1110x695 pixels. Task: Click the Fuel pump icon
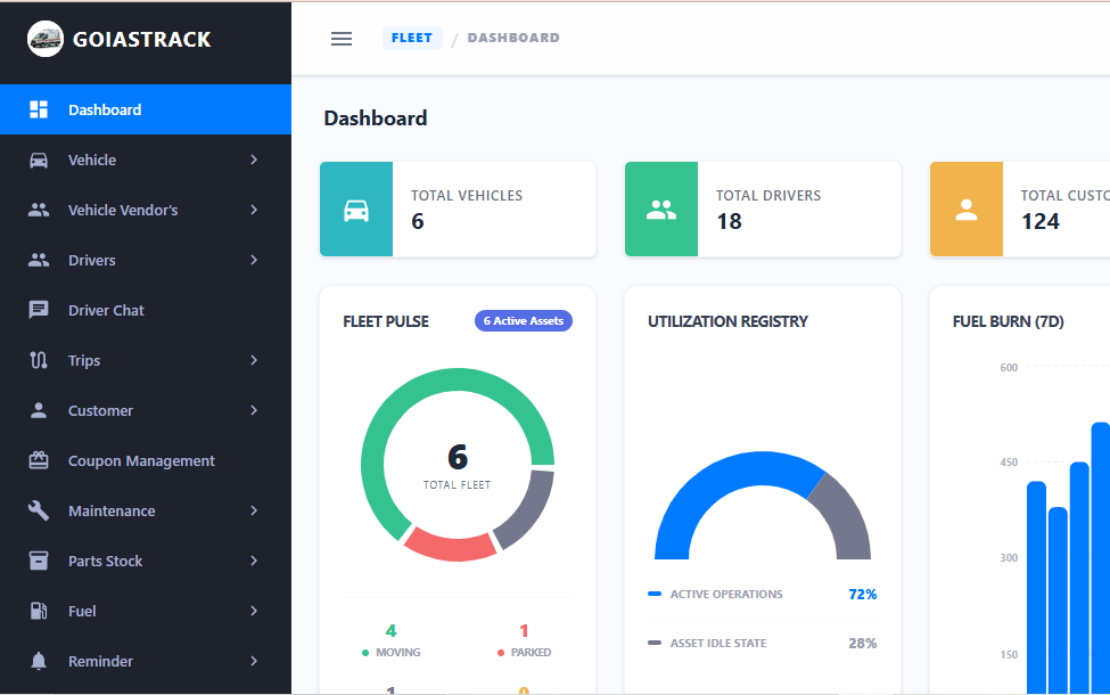[38, 611]
